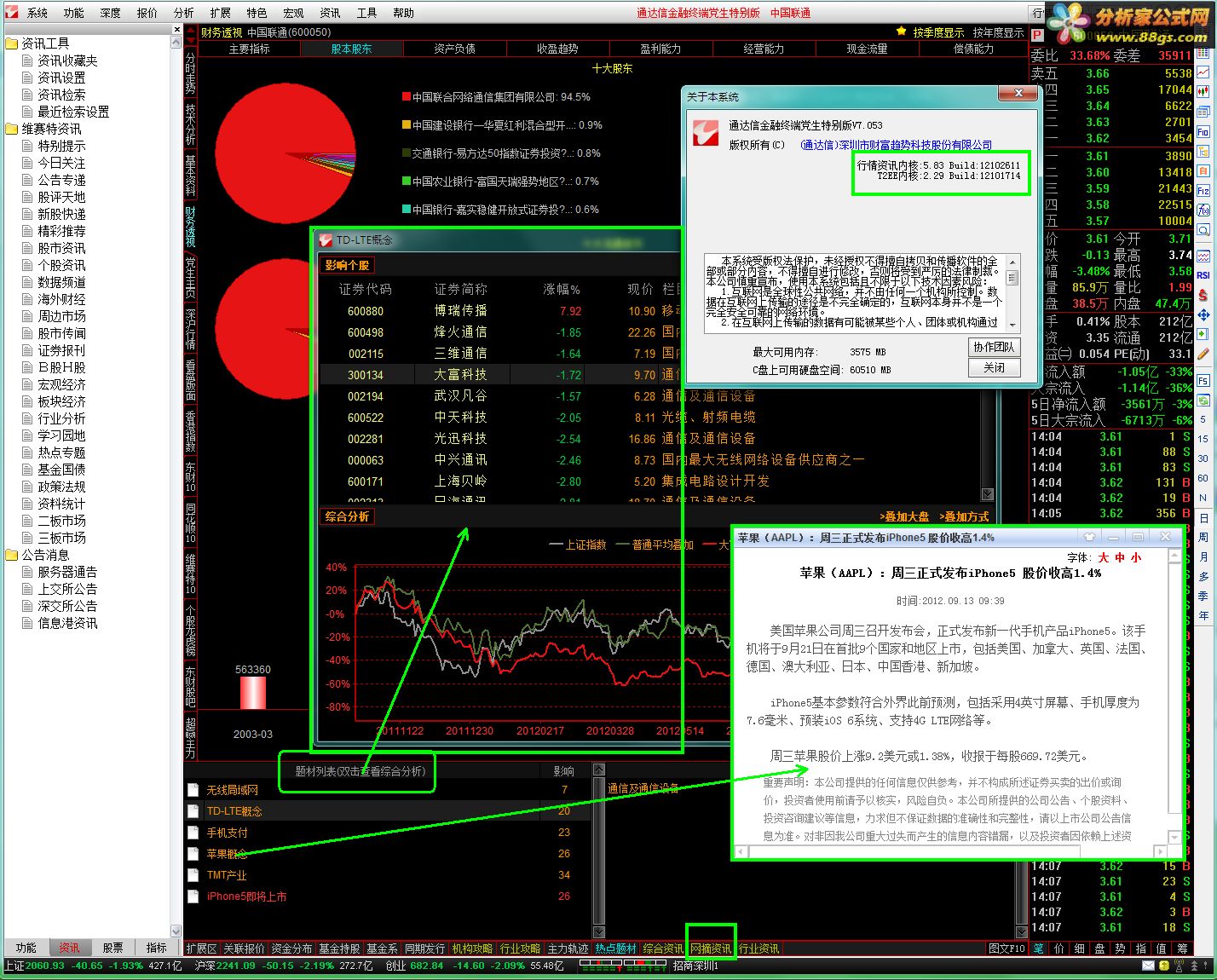This screenshot has height=980, width=1217.
Task: Click the red S dollar icon
Action: (1203, 295)
